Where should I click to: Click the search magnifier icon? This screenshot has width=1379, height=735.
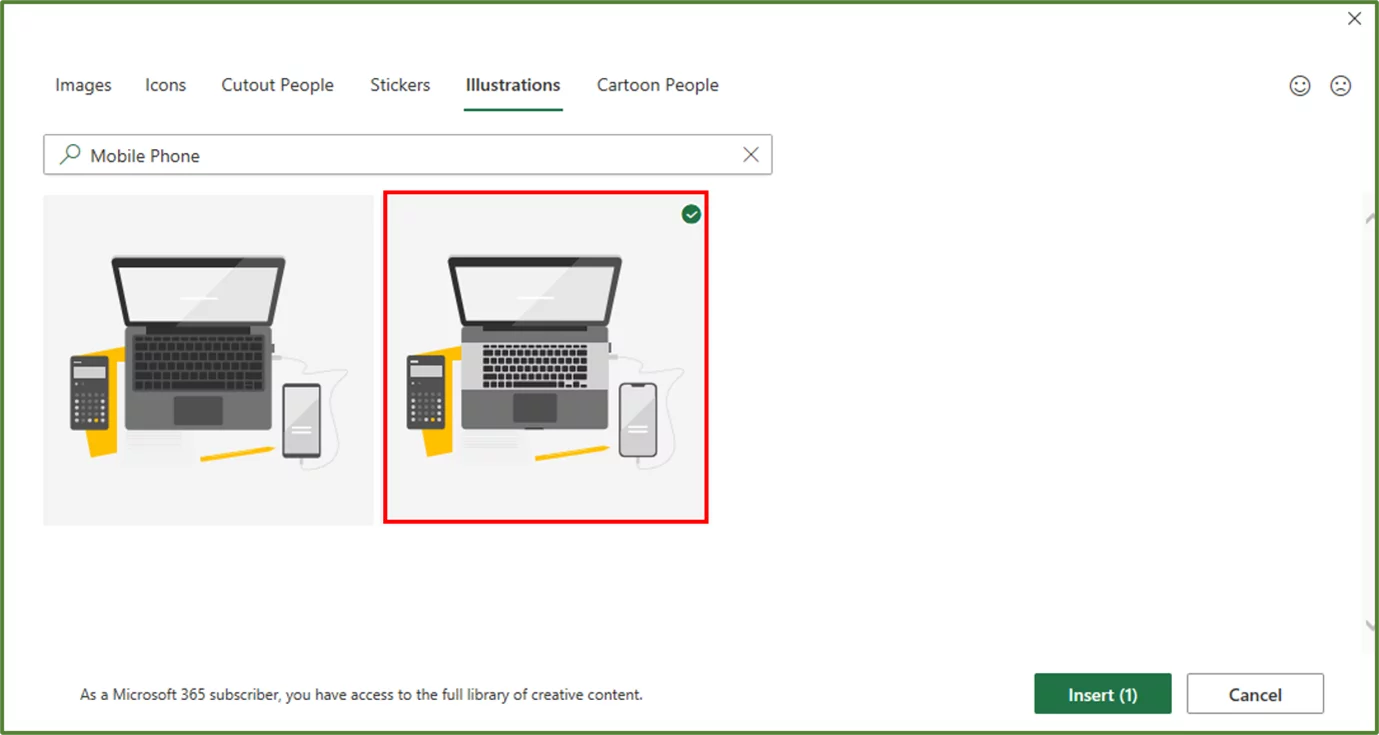(x=69, y=154)
